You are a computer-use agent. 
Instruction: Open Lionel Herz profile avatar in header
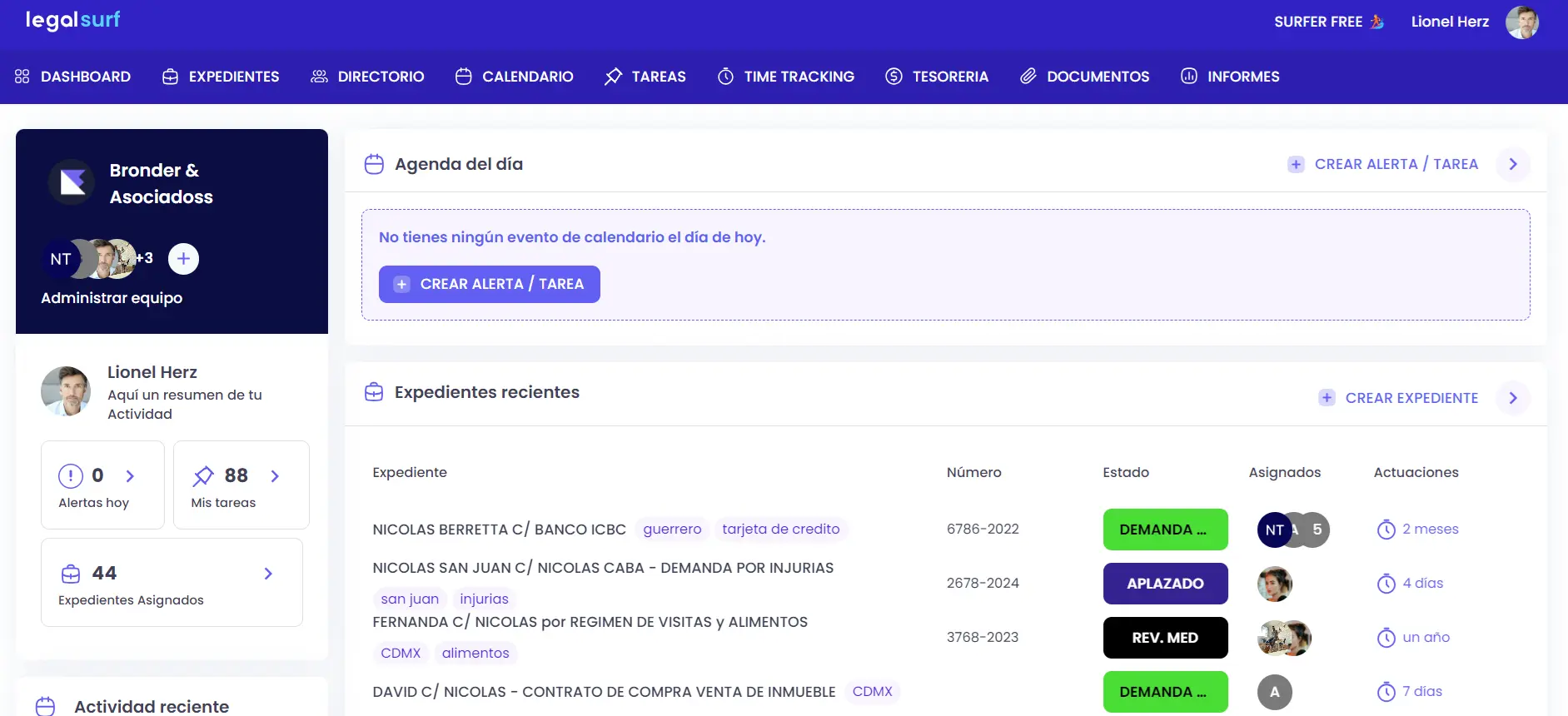tap(1521, 22)
